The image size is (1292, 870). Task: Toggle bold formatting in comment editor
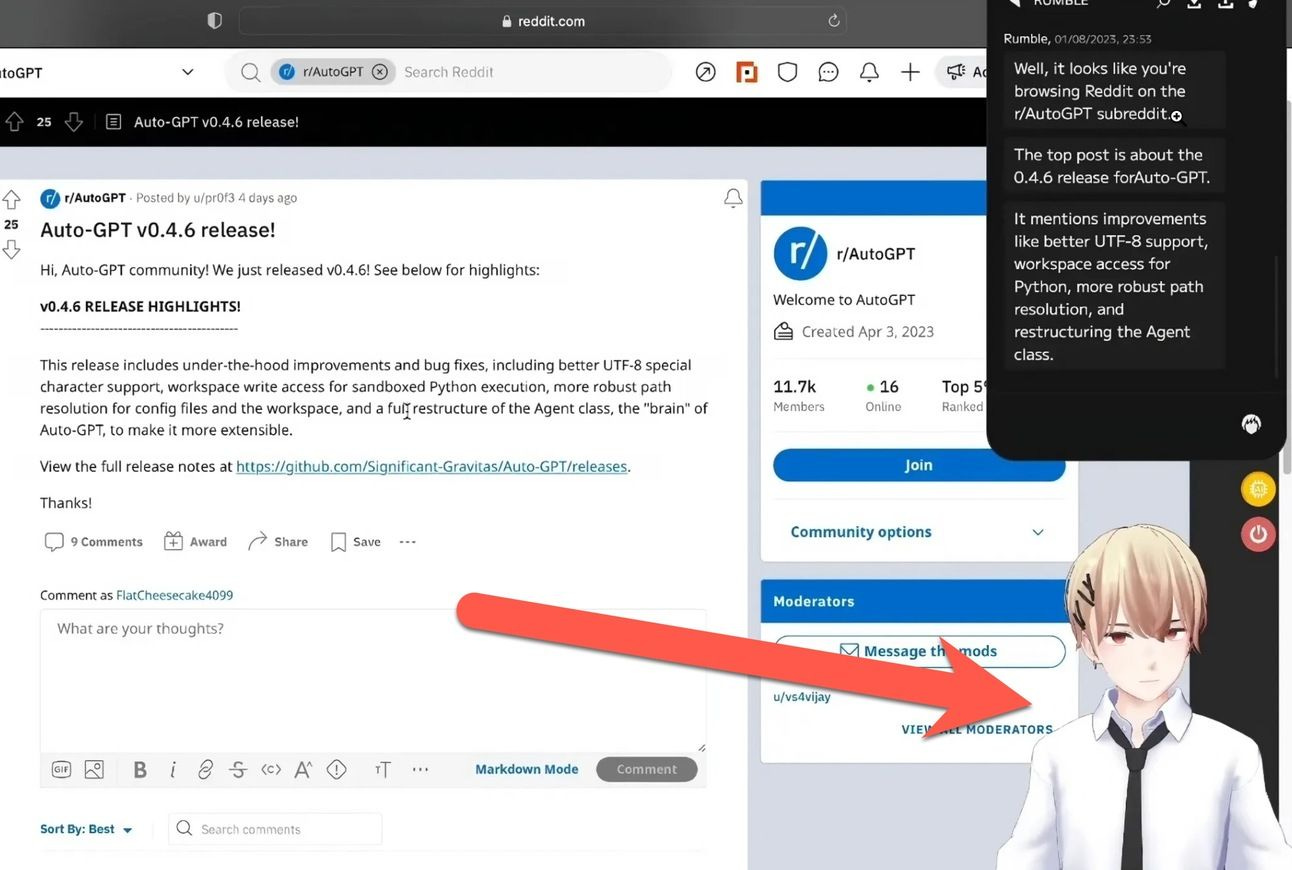(x=140, y=769)
